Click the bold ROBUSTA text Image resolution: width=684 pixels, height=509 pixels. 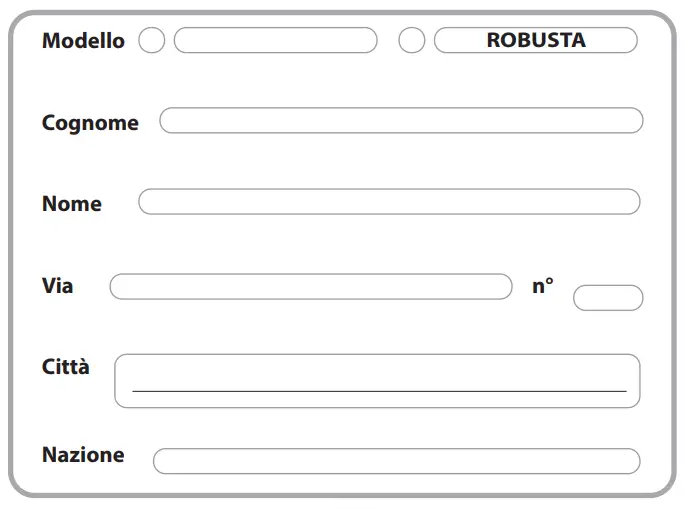click(536, 41)
